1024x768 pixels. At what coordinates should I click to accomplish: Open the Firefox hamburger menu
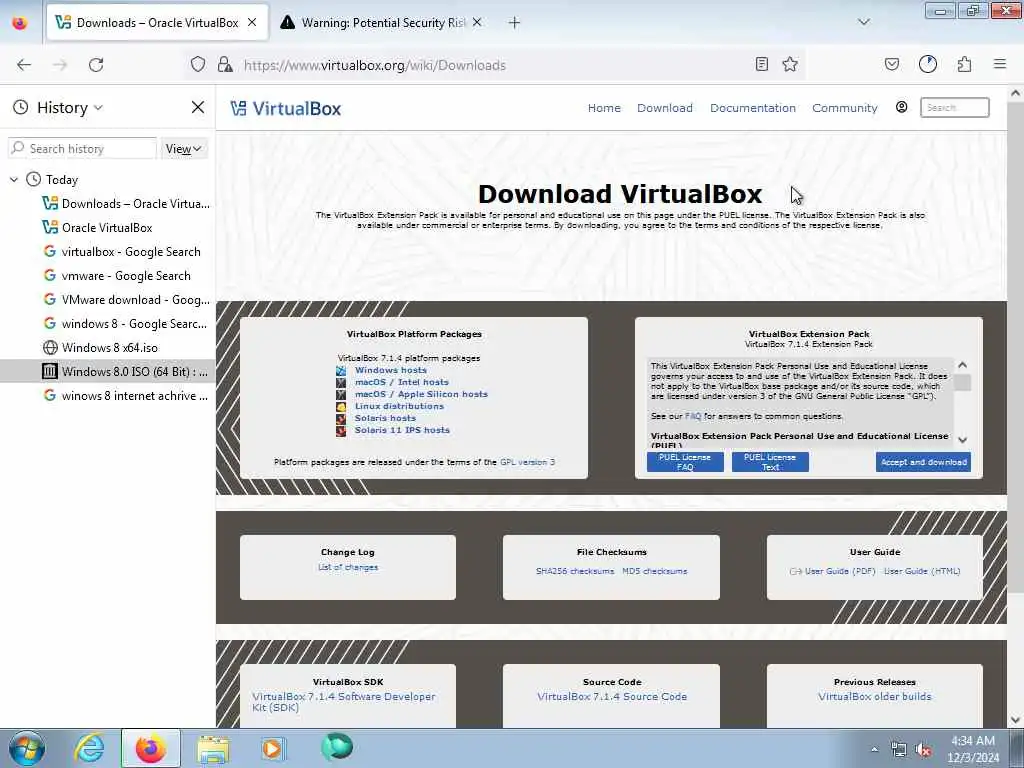tap(999, 64)
